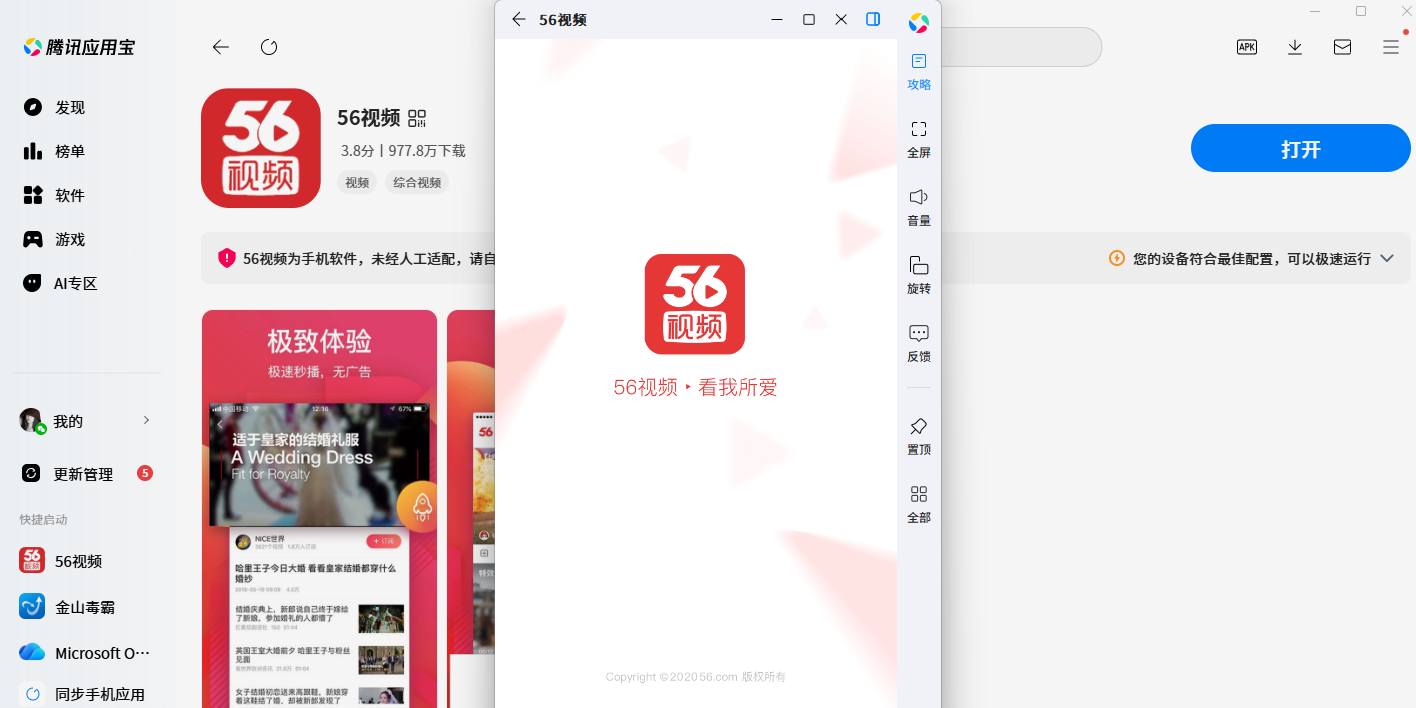Viewport: 1416px width, 708px height.
Task: Enter 全屏 fullscreen mode
Action: click(919, 139)
